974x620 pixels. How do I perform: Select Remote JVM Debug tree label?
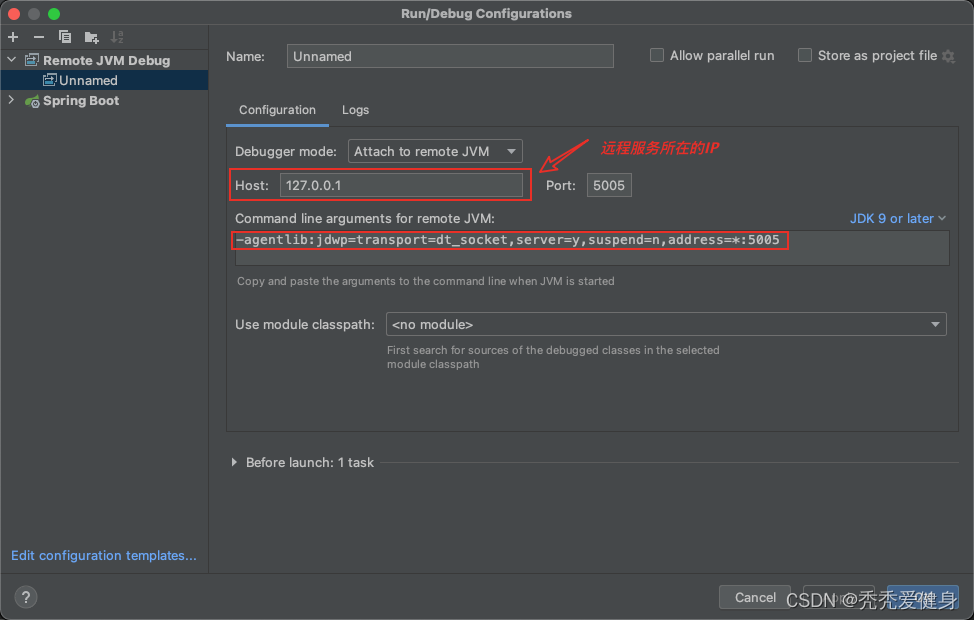106,60
